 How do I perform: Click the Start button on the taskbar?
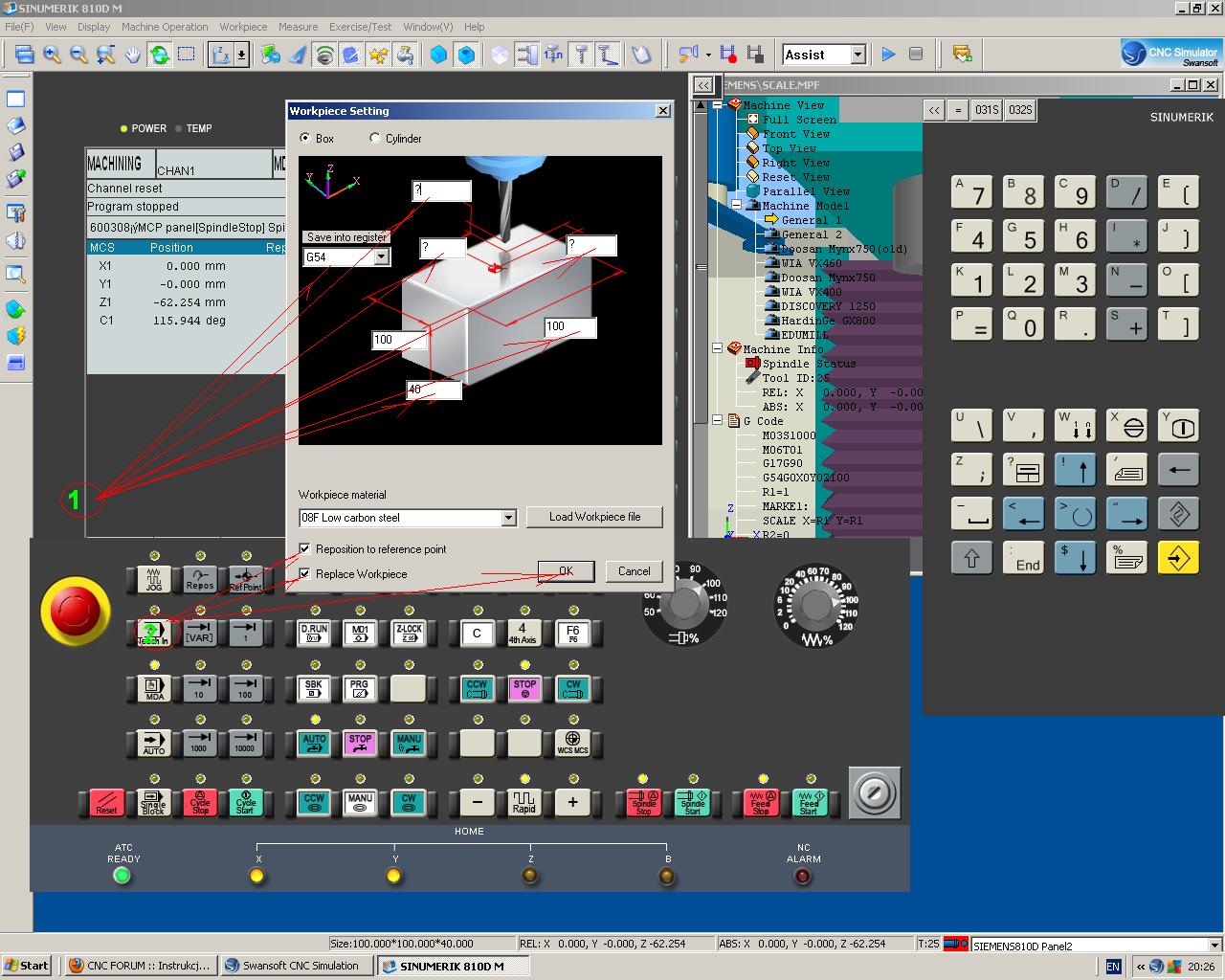coord(26,966)
